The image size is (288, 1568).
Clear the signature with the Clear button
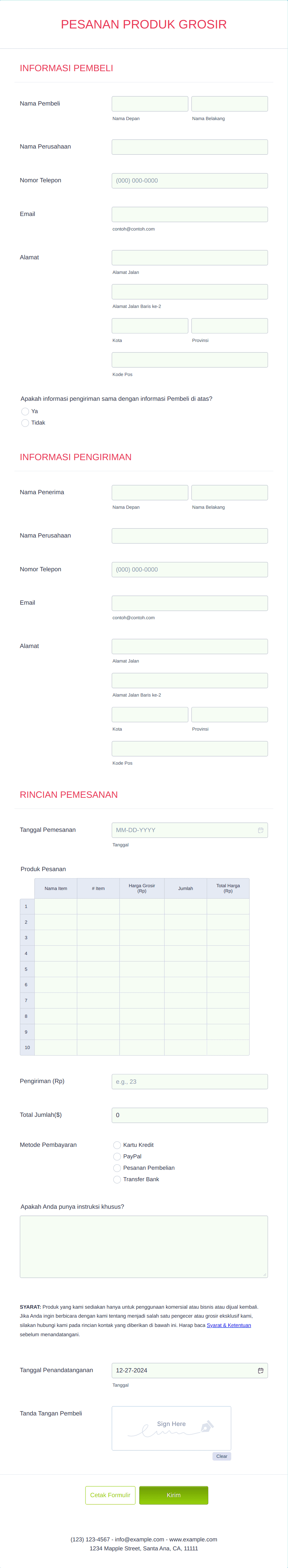pyautogui.click(x=222, y=1455)
